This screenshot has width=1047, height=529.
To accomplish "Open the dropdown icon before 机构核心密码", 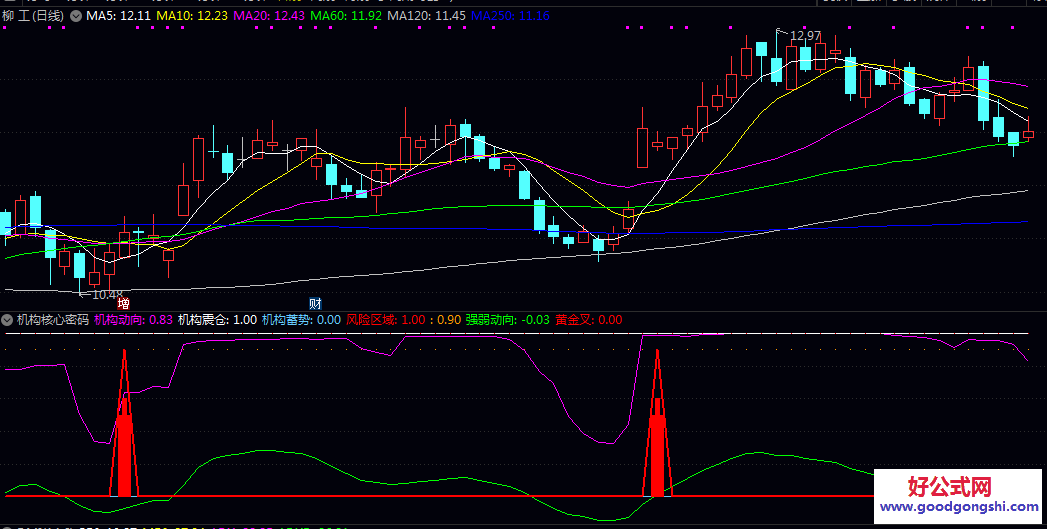I will coord(7,320).
